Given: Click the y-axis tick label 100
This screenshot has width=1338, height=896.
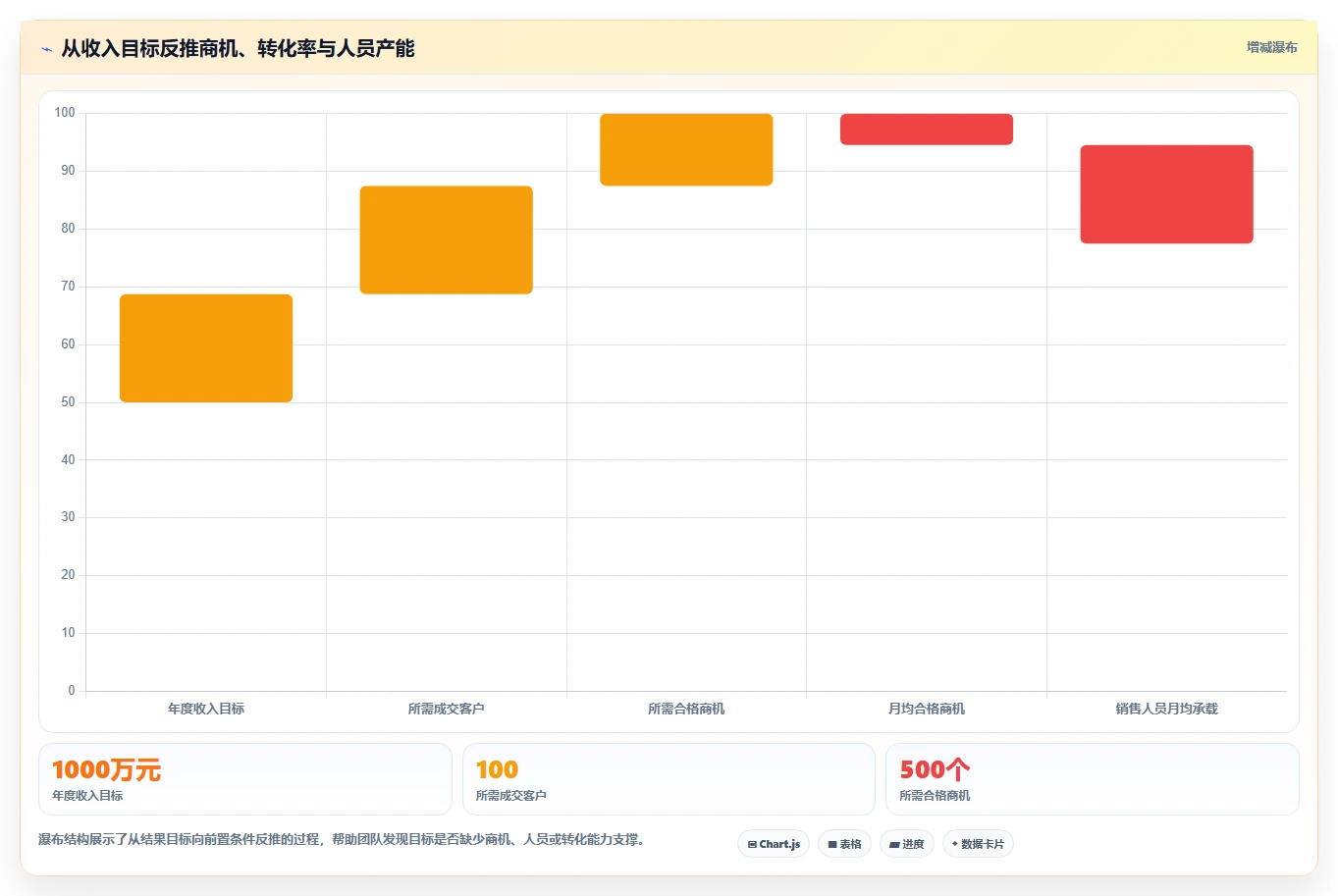Looking at the screenshot, I should point(65,113).
